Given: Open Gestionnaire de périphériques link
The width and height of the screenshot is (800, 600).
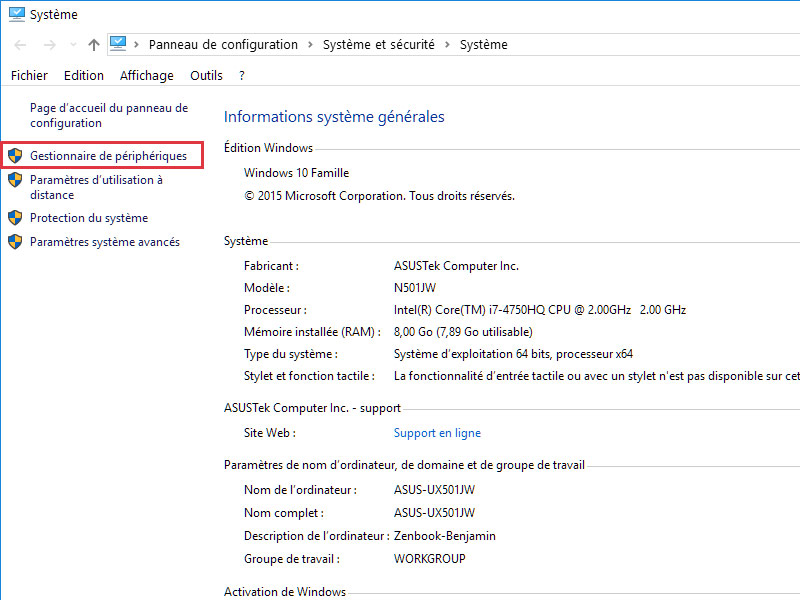Looking at the screenshot, I should click(108, 156).
